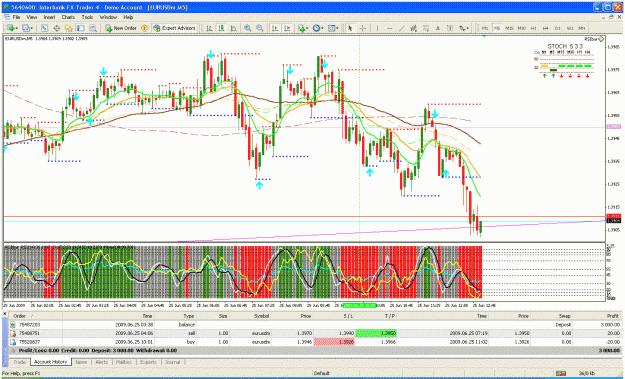
Task: Select the Equidistant Channel tool
Action: click(x=413, y=28)
